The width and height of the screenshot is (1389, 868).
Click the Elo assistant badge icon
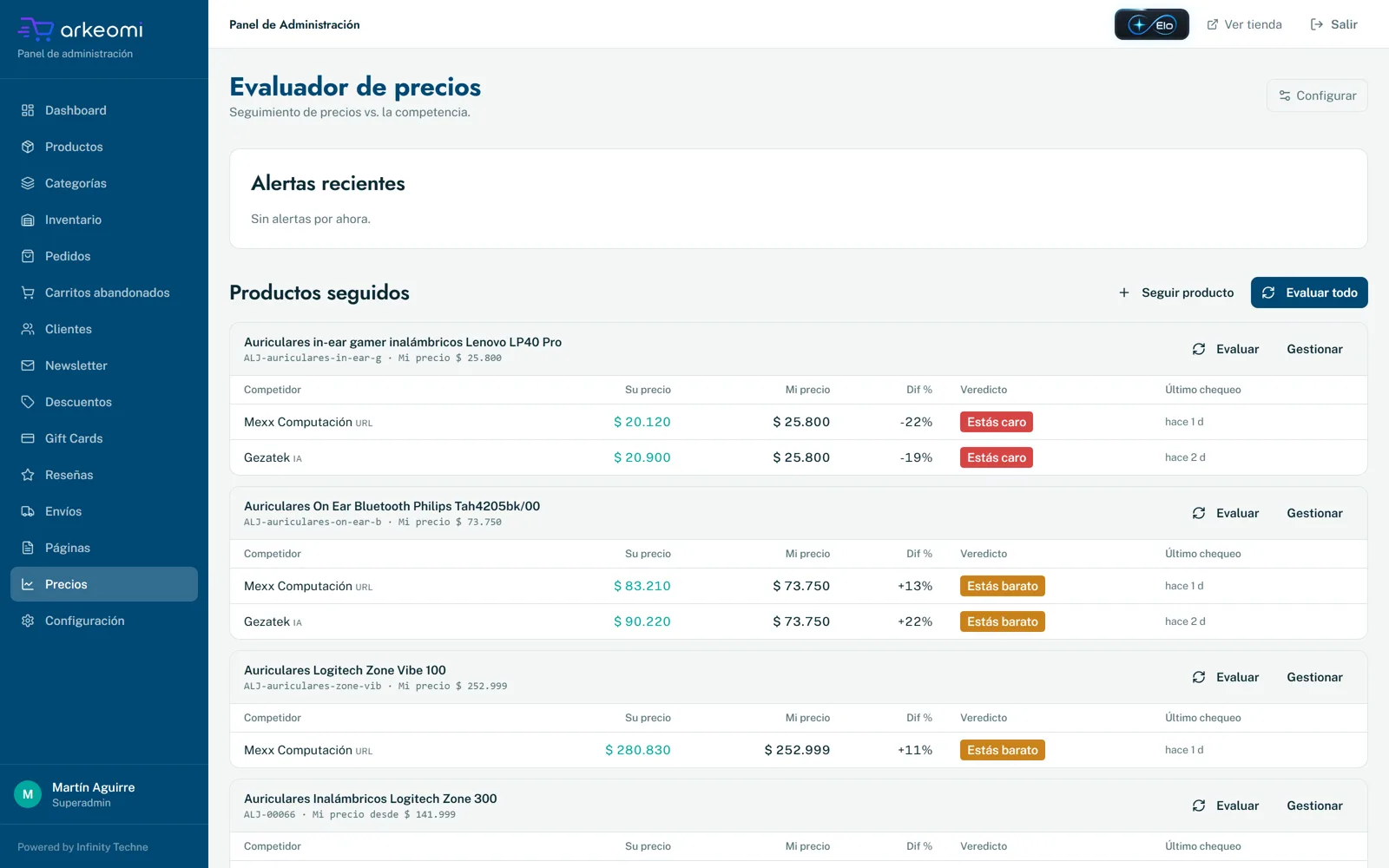1151,24
